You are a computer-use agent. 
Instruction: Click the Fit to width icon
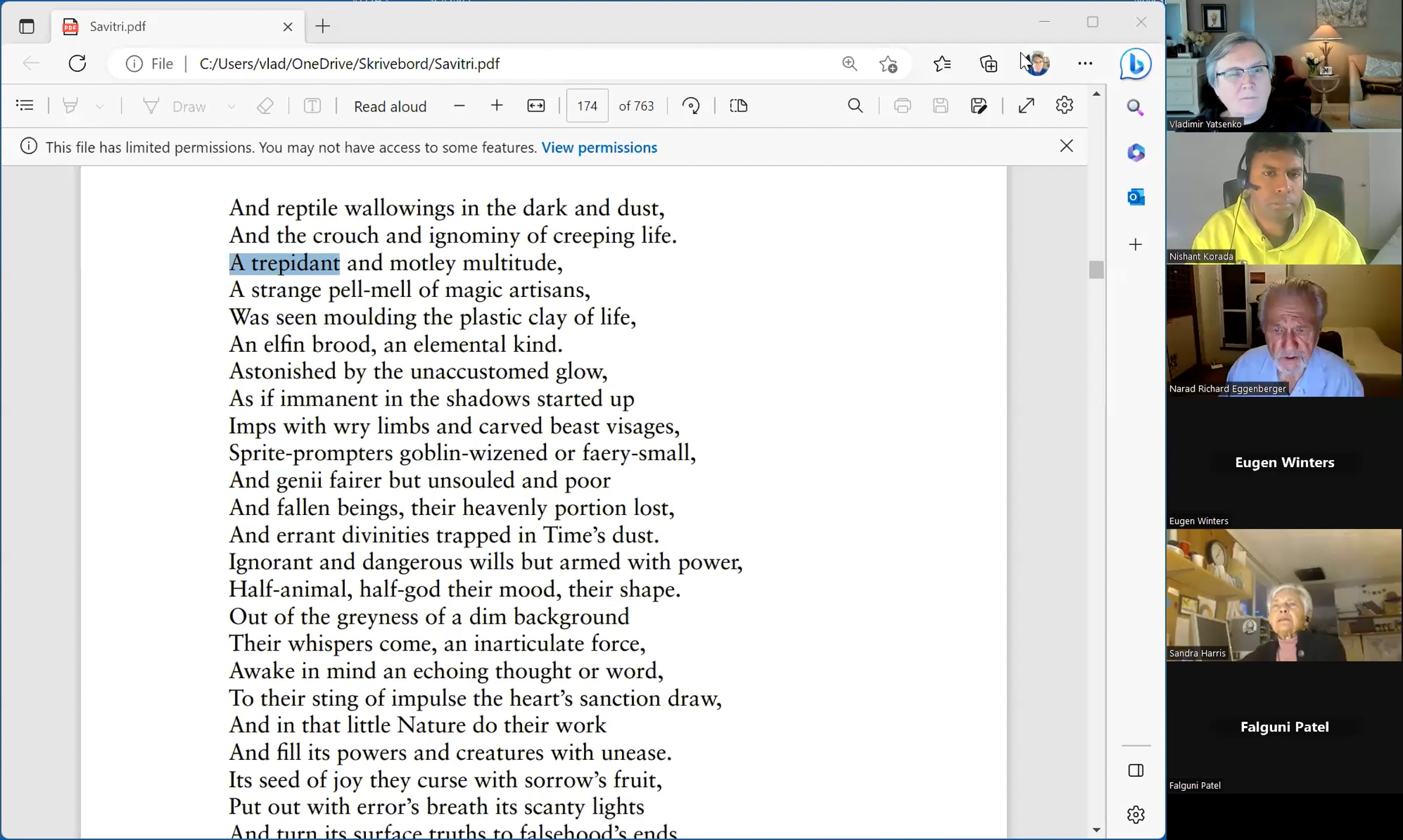click(535, 106)
